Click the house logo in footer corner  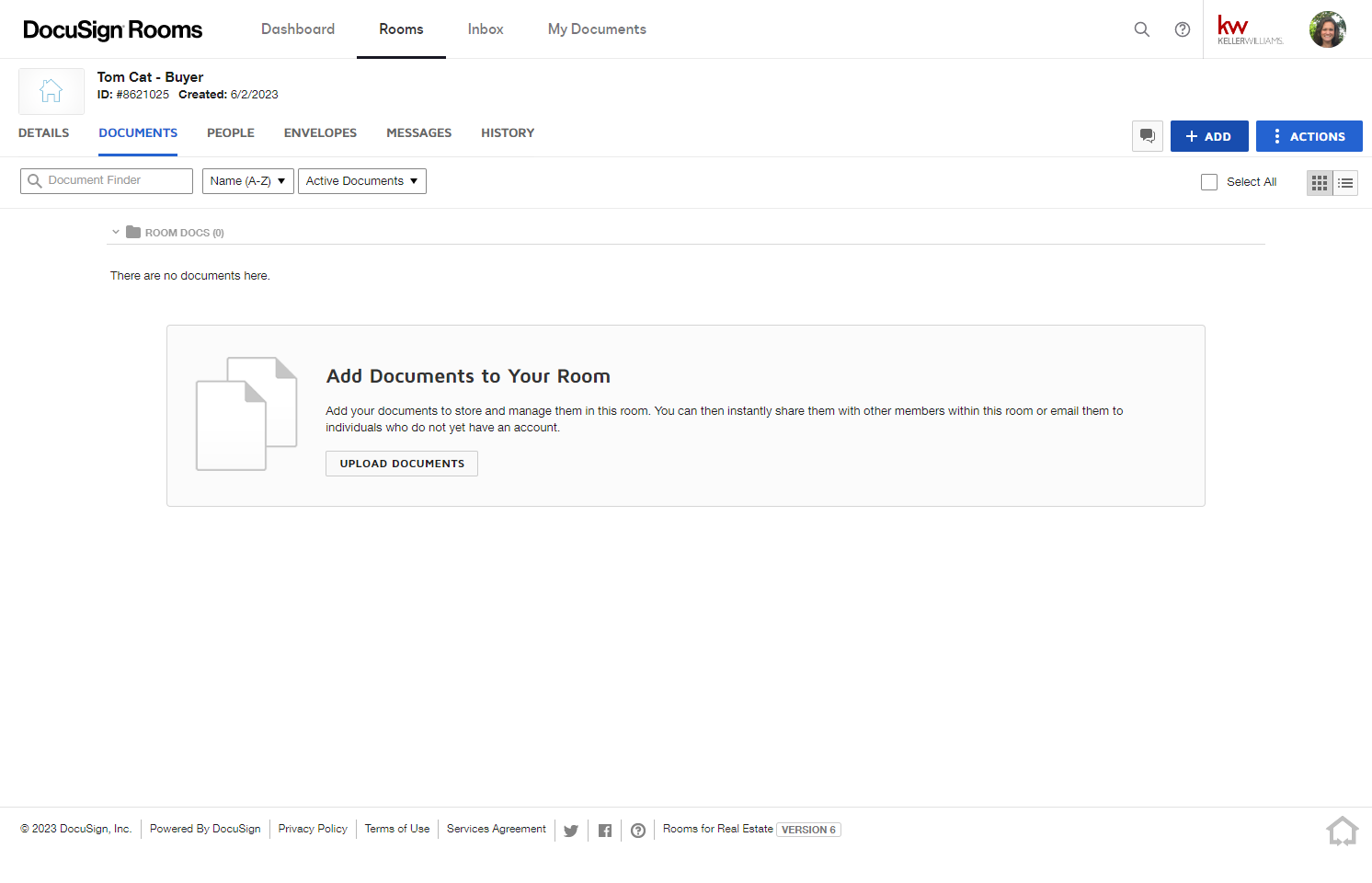point(1343,831)
